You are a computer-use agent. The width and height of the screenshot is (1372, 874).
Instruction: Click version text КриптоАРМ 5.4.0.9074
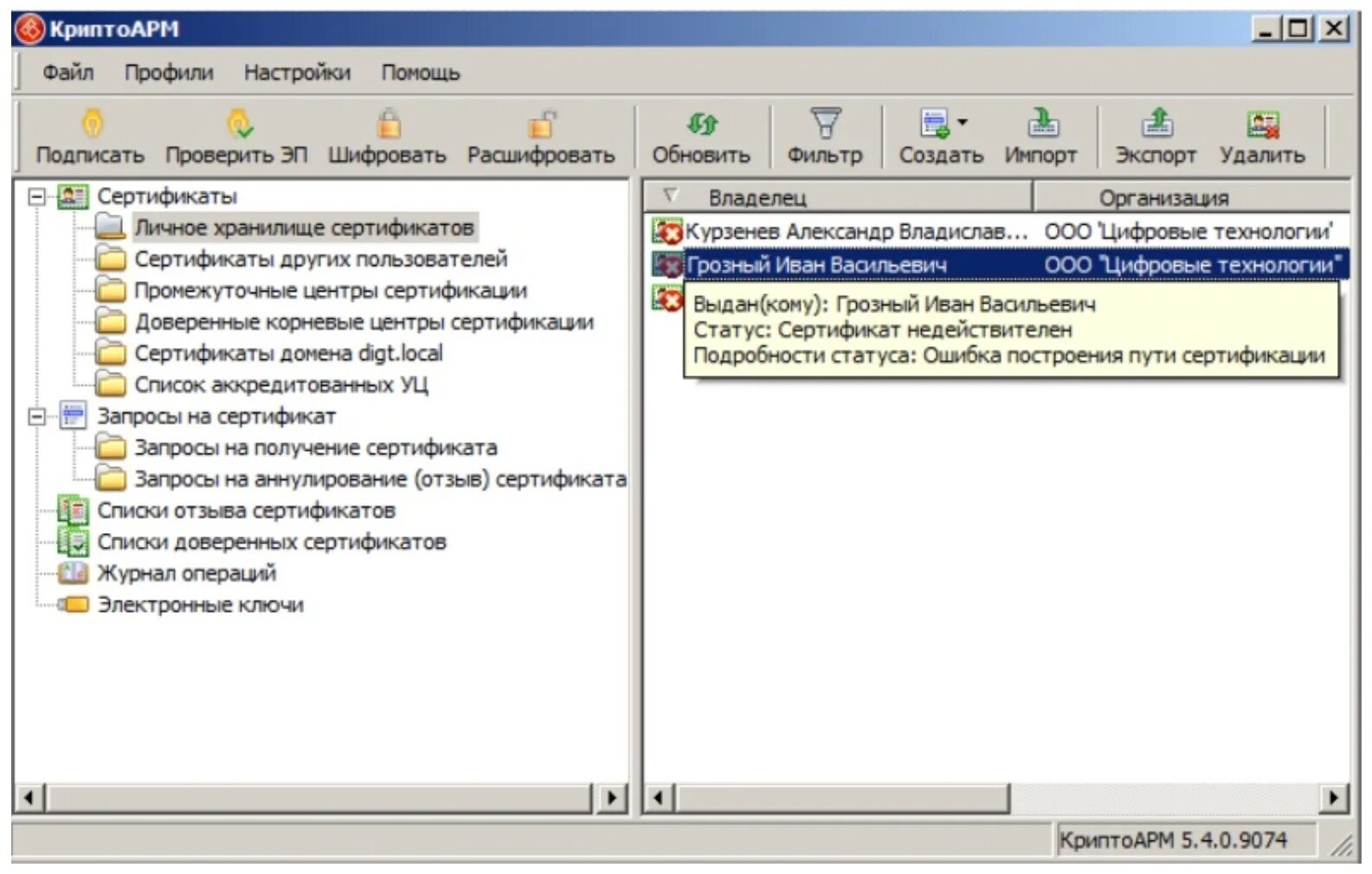tap(1173, 840)
